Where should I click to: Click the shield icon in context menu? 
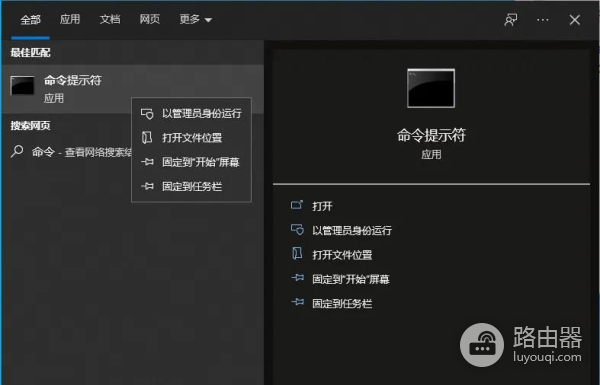pyautogui.click(x=147, y=114)
